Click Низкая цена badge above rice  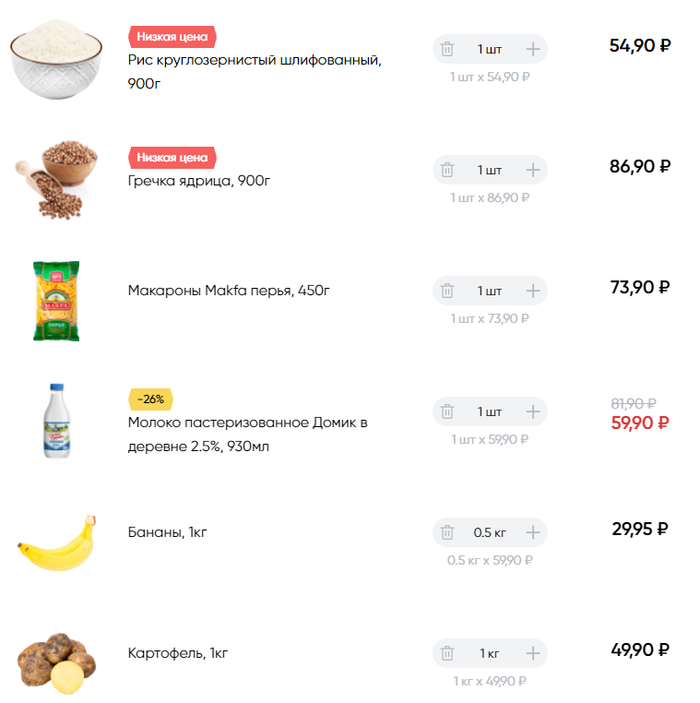click(x=172, y=37)
